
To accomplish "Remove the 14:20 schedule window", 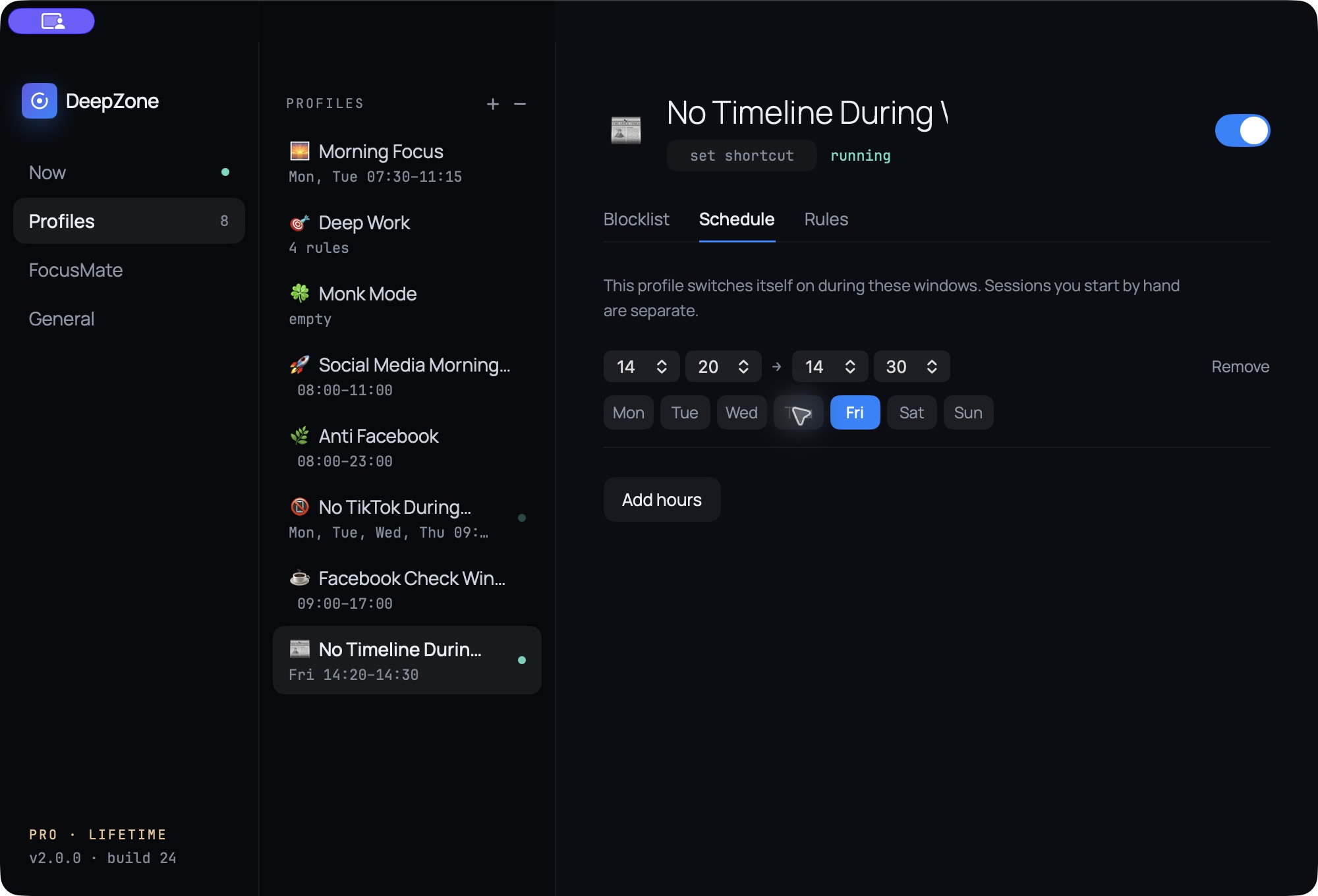I will click(1240, 366).
